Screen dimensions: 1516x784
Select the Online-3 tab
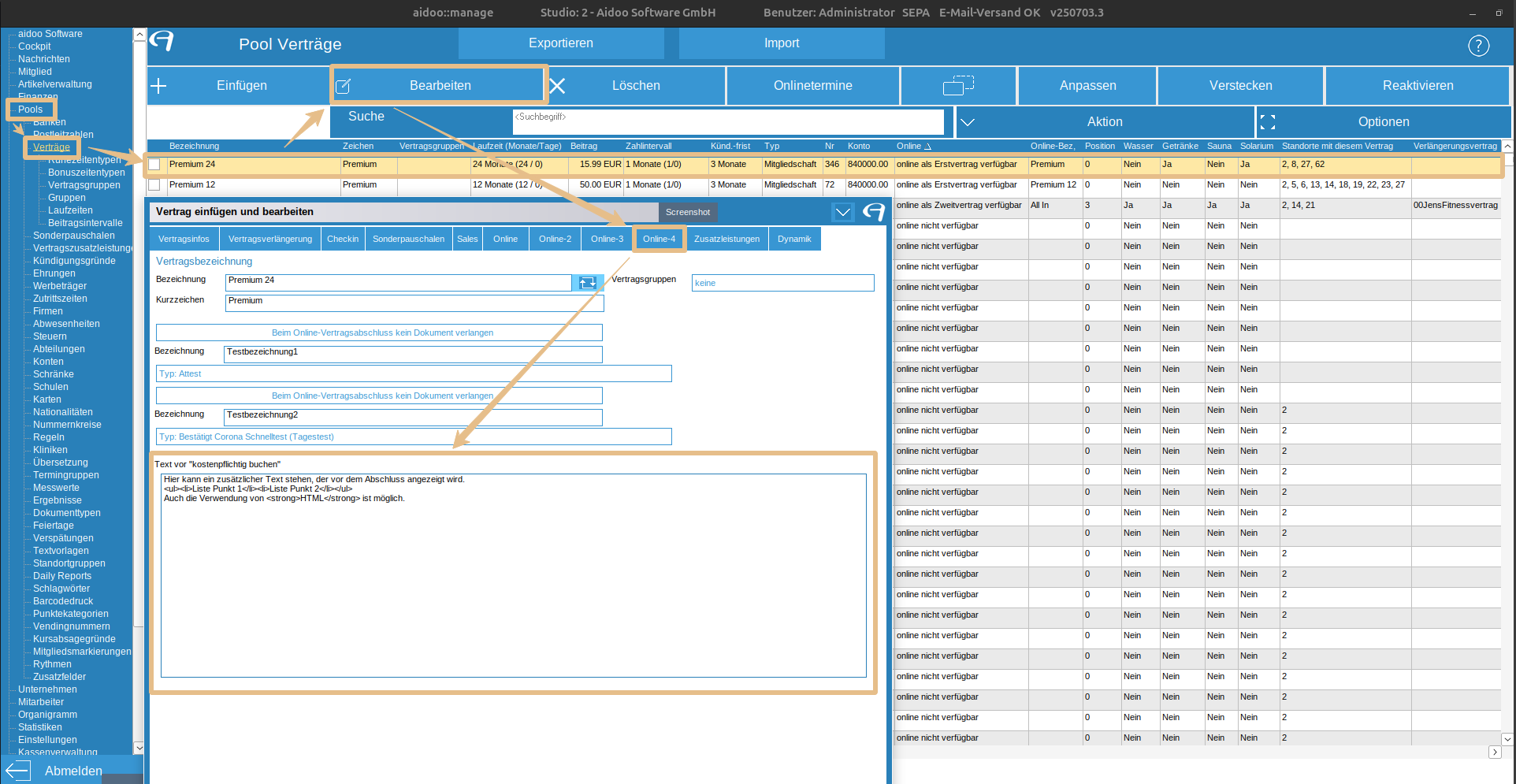607,239
